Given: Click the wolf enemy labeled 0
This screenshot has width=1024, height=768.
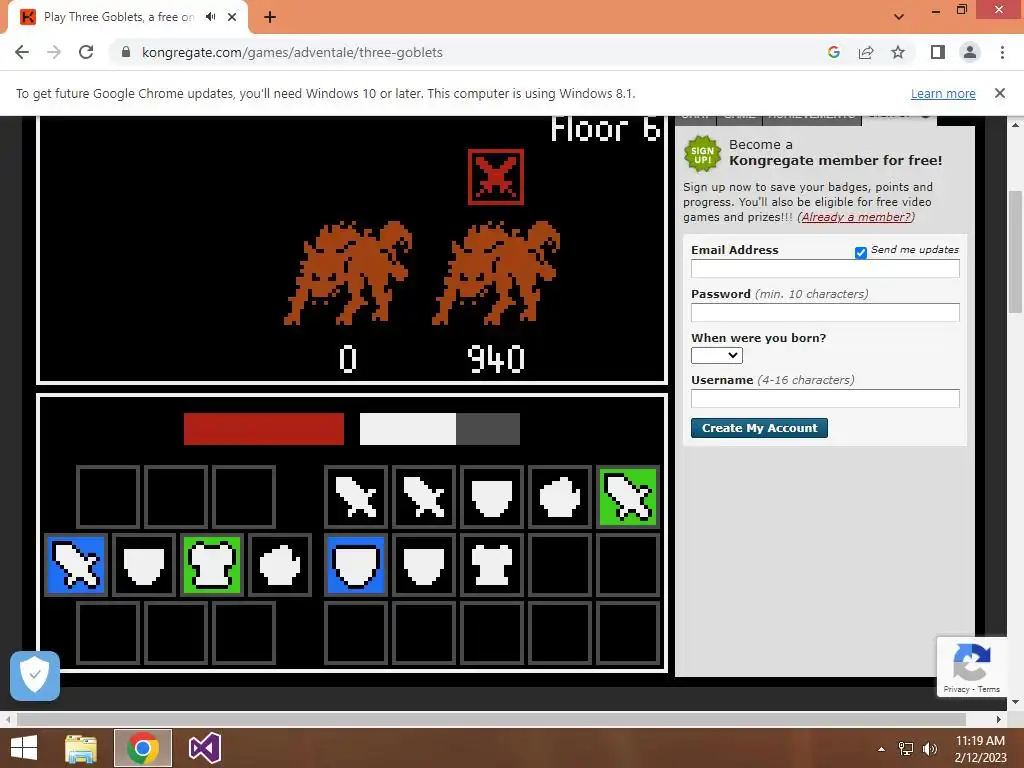Looking at the screenshot, I should tap(348, 273).
